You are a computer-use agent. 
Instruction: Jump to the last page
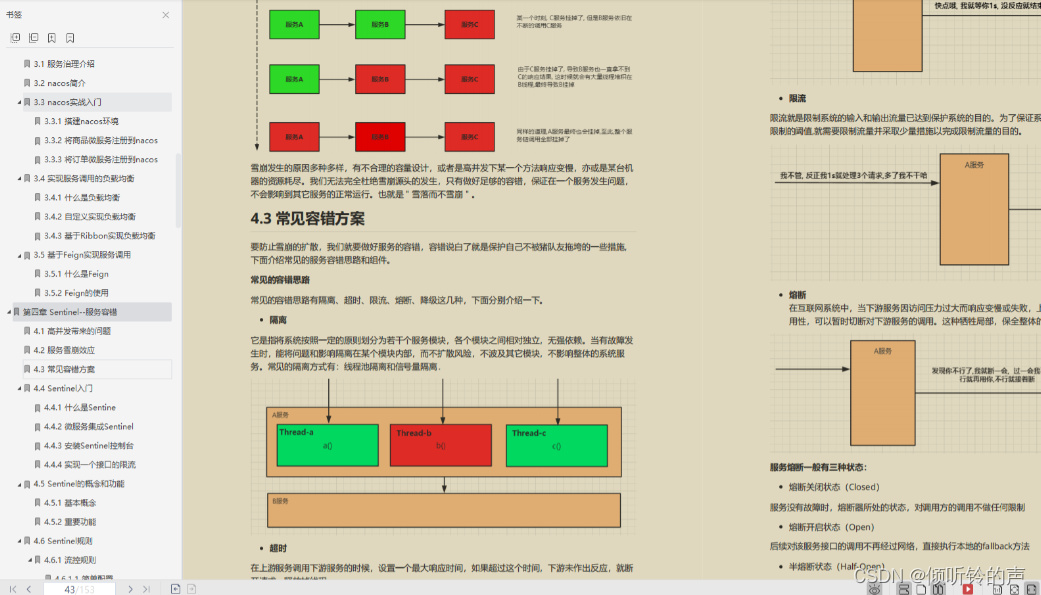(x=146, y=589)
